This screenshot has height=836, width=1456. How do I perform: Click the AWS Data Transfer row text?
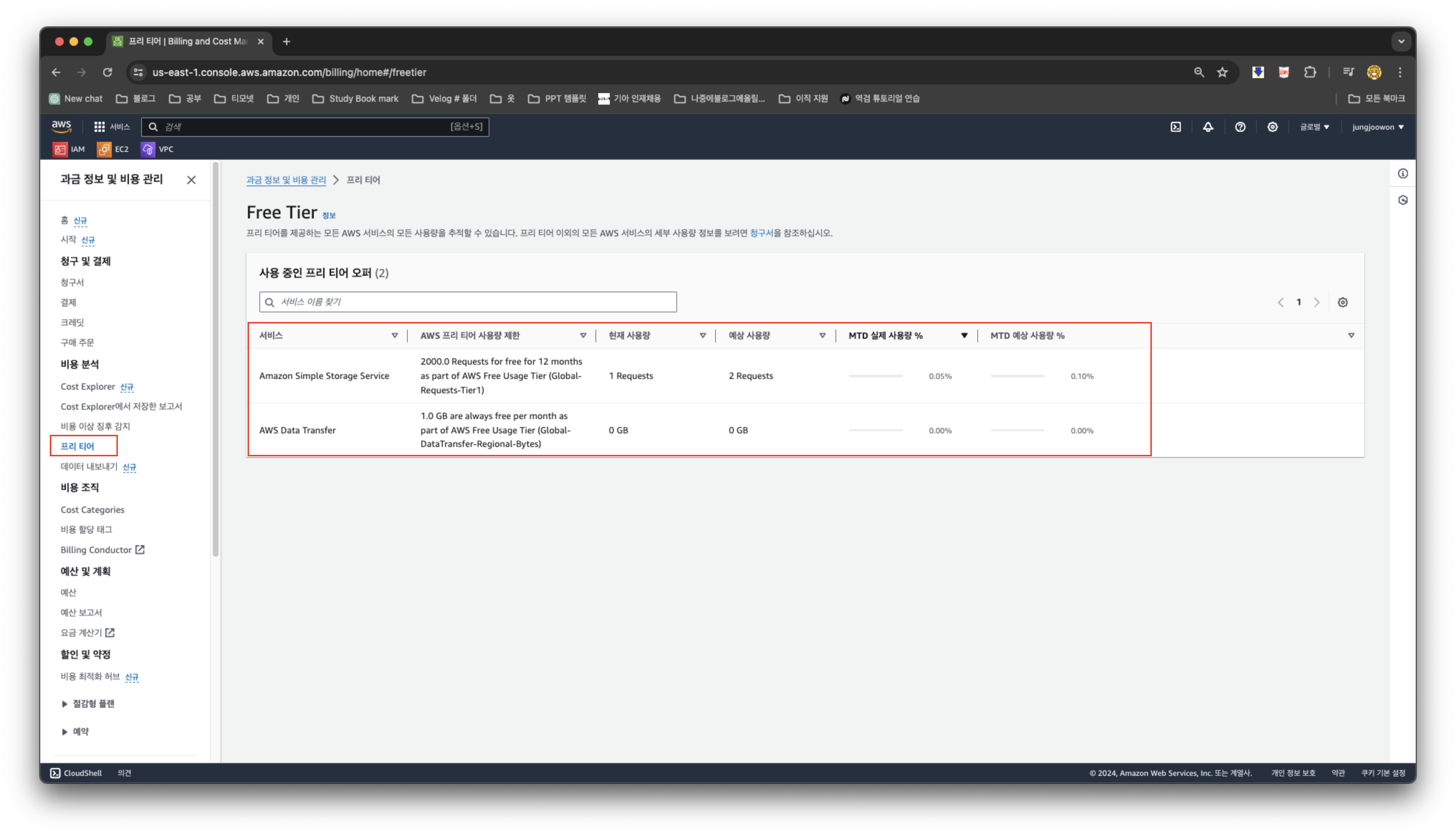[297, 430]
